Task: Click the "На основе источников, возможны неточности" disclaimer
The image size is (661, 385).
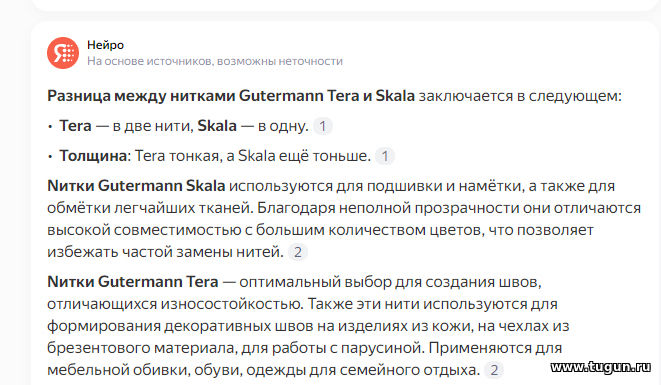Action: (215, 61)
